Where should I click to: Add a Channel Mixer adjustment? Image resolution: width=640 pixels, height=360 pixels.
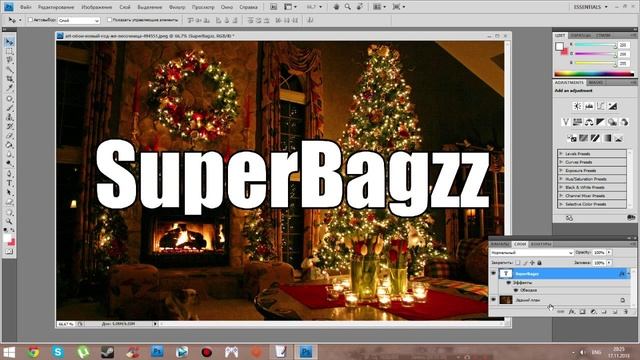[x=624, y=122]
